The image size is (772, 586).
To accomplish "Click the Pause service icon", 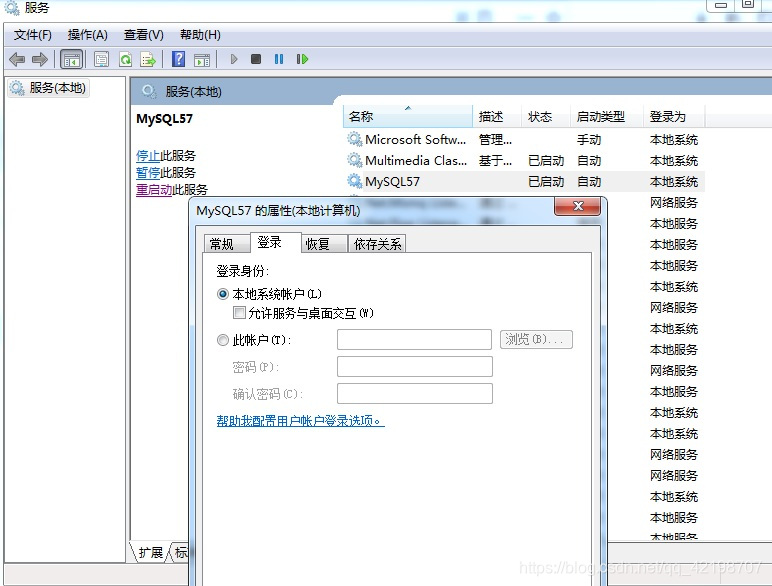I will point(279,59).
